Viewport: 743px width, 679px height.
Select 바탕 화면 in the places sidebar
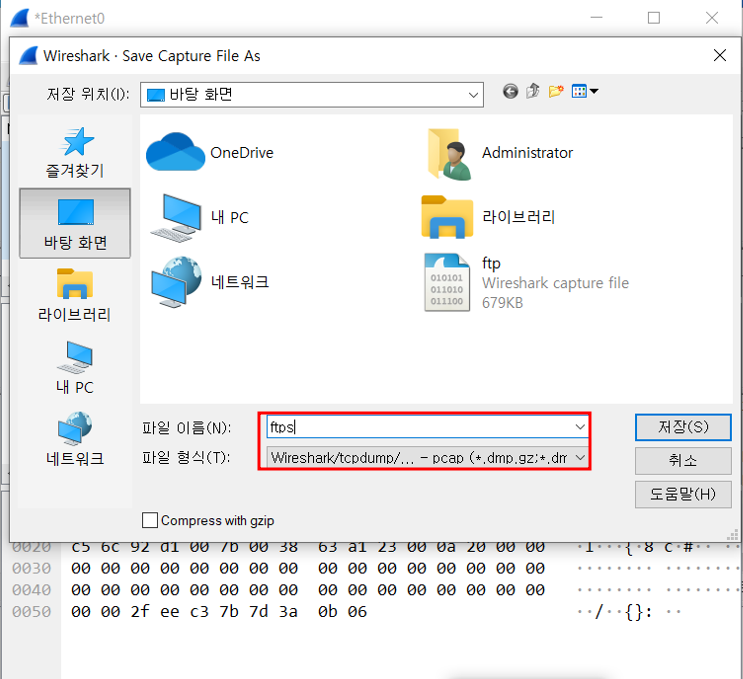click(75, 223)
